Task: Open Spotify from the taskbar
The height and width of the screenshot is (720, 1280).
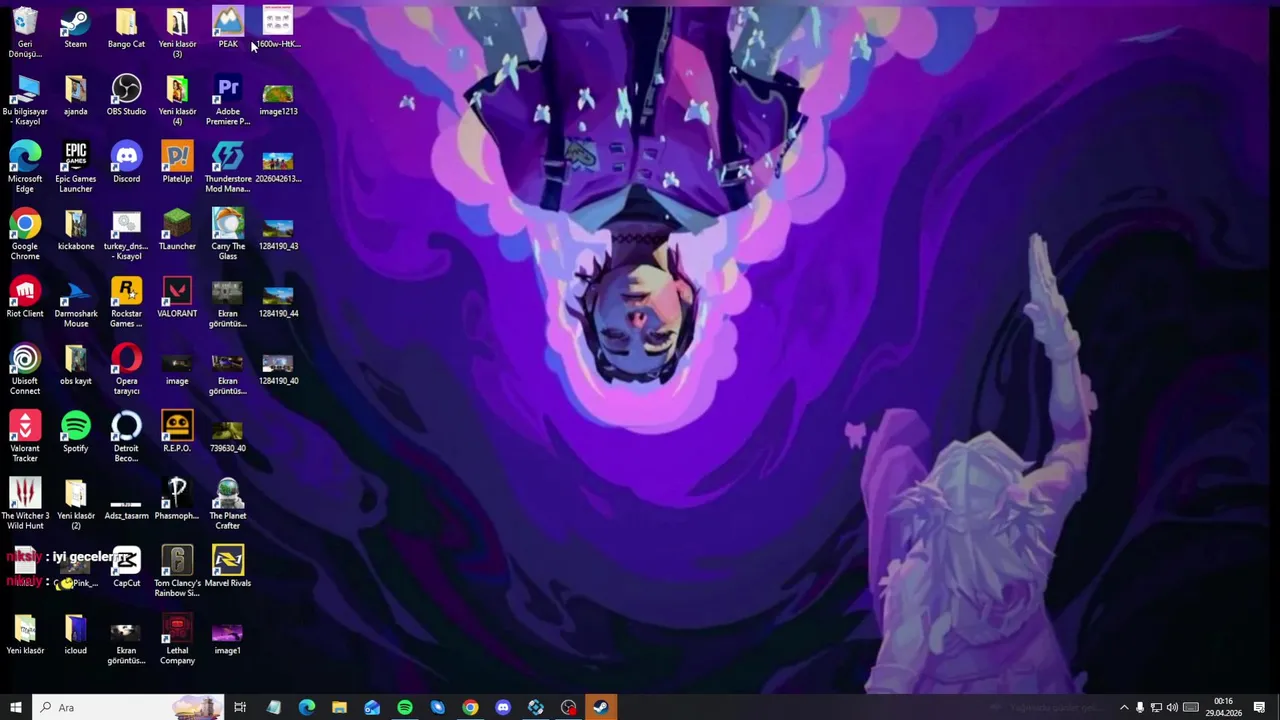Action: click(405, 707)
